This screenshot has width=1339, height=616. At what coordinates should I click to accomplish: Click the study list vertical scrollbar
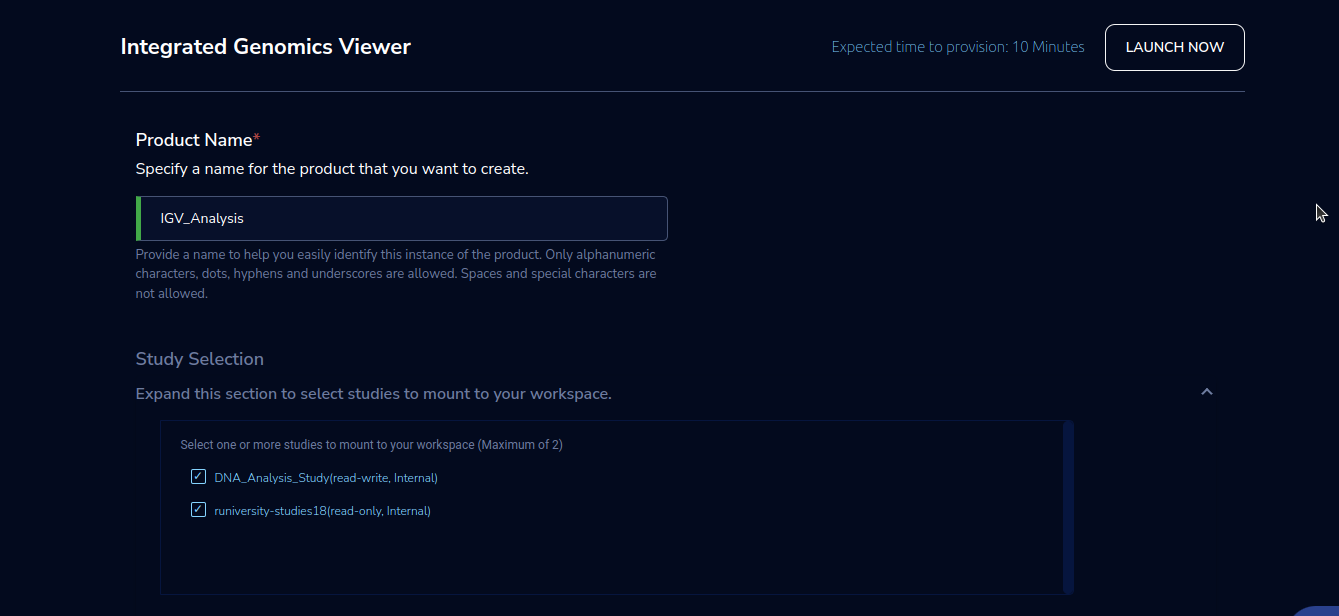pos(1068,507)
